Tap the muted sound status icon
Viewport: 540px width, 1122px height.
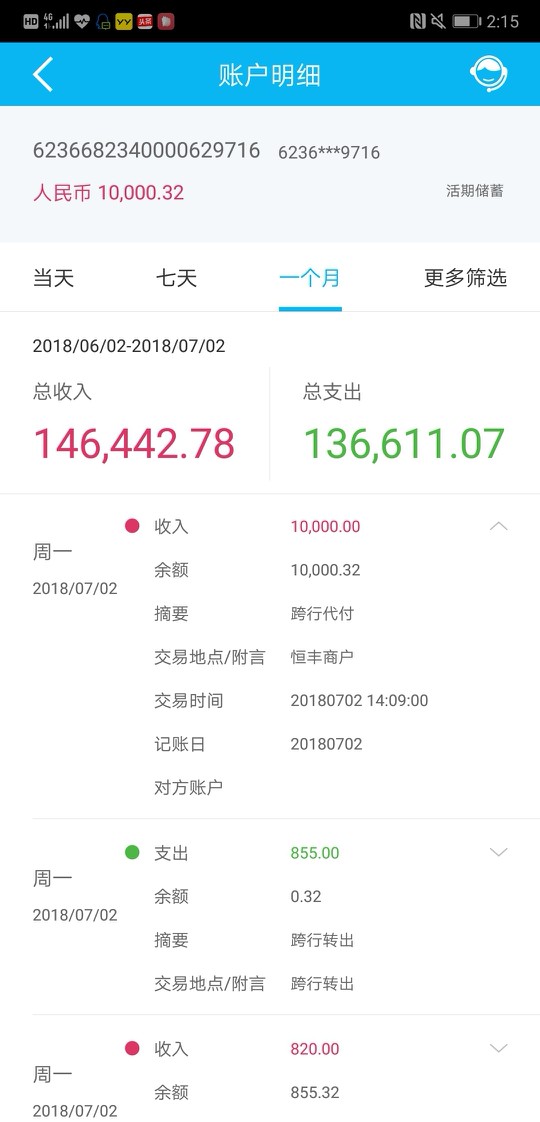[x=438, y=21]
